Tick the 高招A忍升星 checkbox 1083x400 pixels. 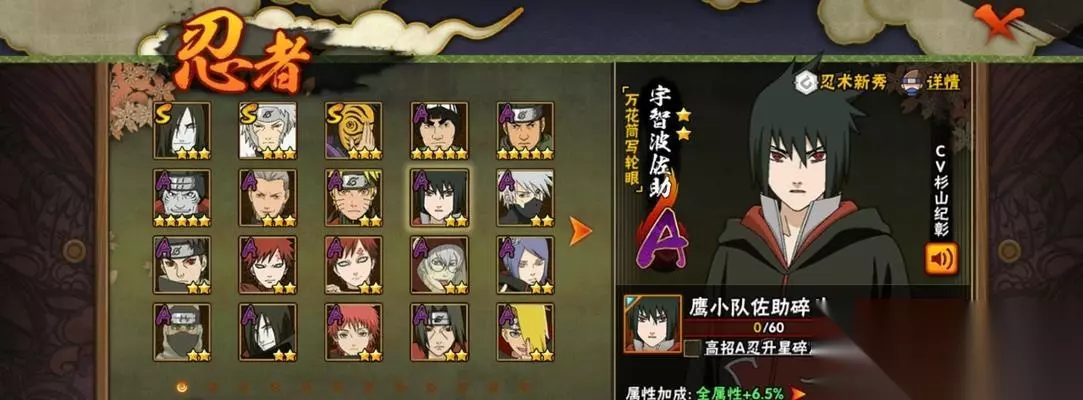692,347
